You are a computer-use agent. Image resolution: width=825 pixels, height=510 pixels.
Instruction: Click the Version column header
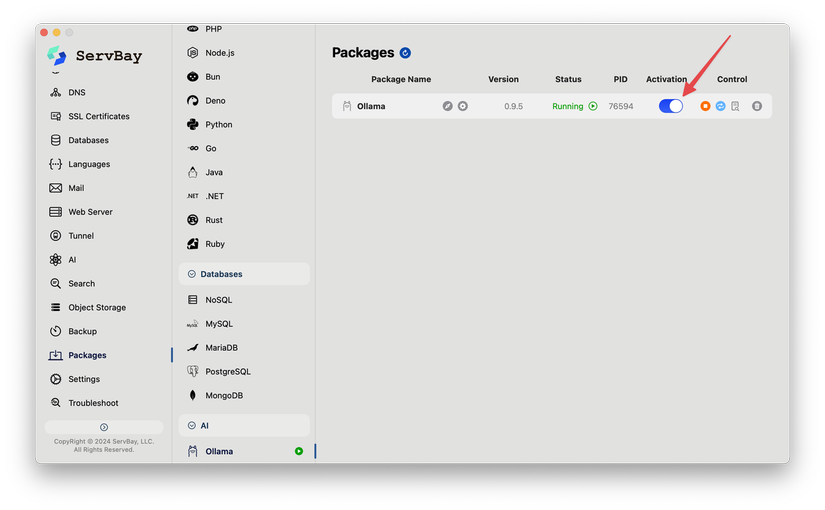tap(503, 79)
